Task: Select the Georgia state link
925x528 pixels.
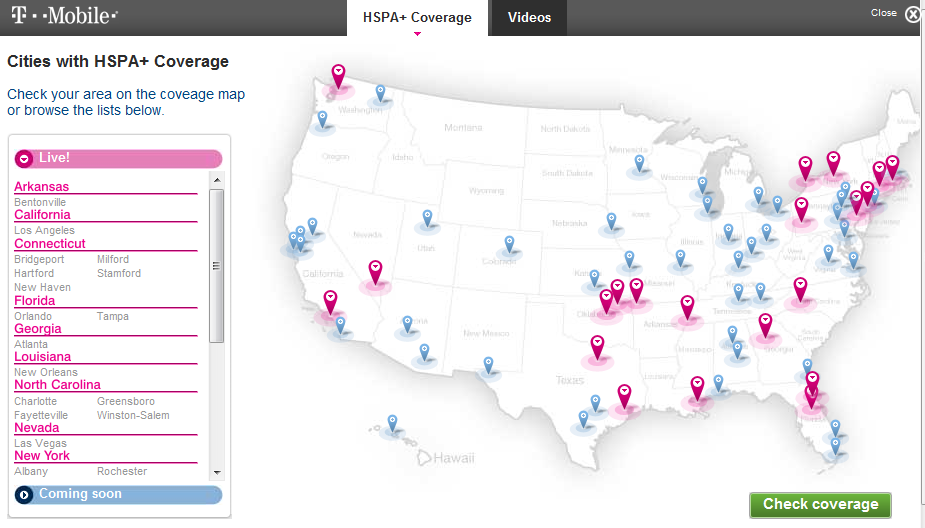Action: [38, 329]
